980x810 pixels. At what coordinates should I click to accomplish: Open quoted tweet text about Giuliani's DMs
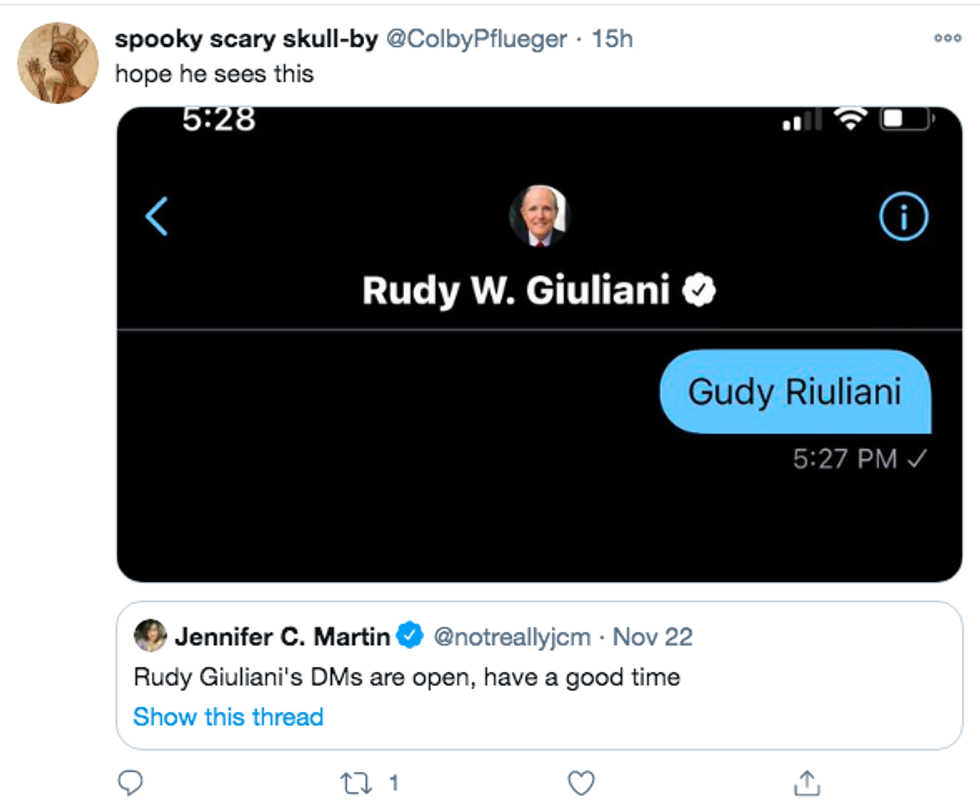click(x=406, y=677)
